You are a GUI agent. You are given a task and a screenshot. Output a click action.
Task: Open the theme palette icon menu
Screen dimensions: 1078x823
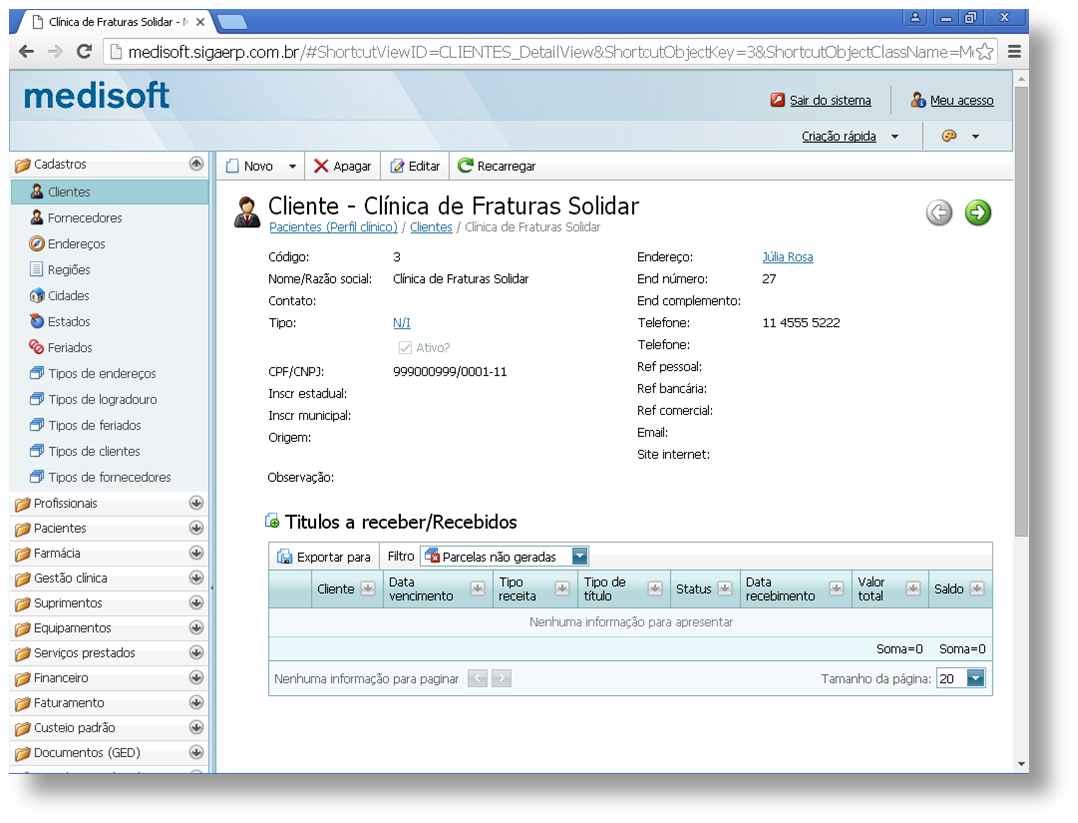[x=960, y=136]
